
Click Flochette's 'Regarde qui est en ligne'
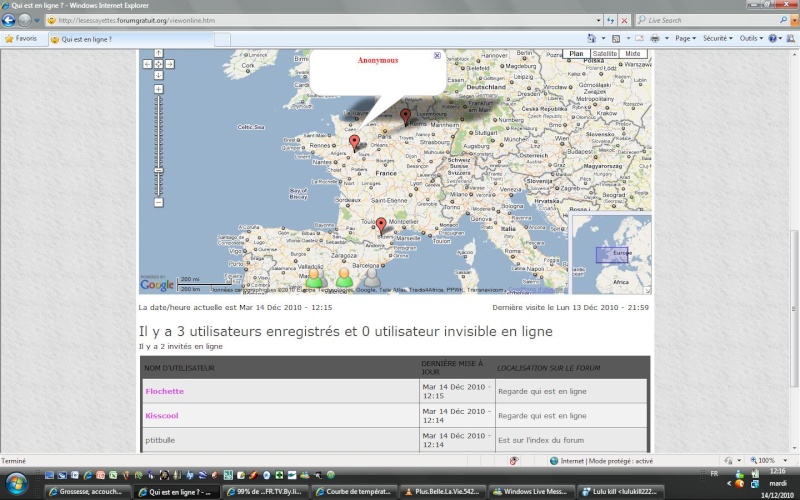(542, 391)
